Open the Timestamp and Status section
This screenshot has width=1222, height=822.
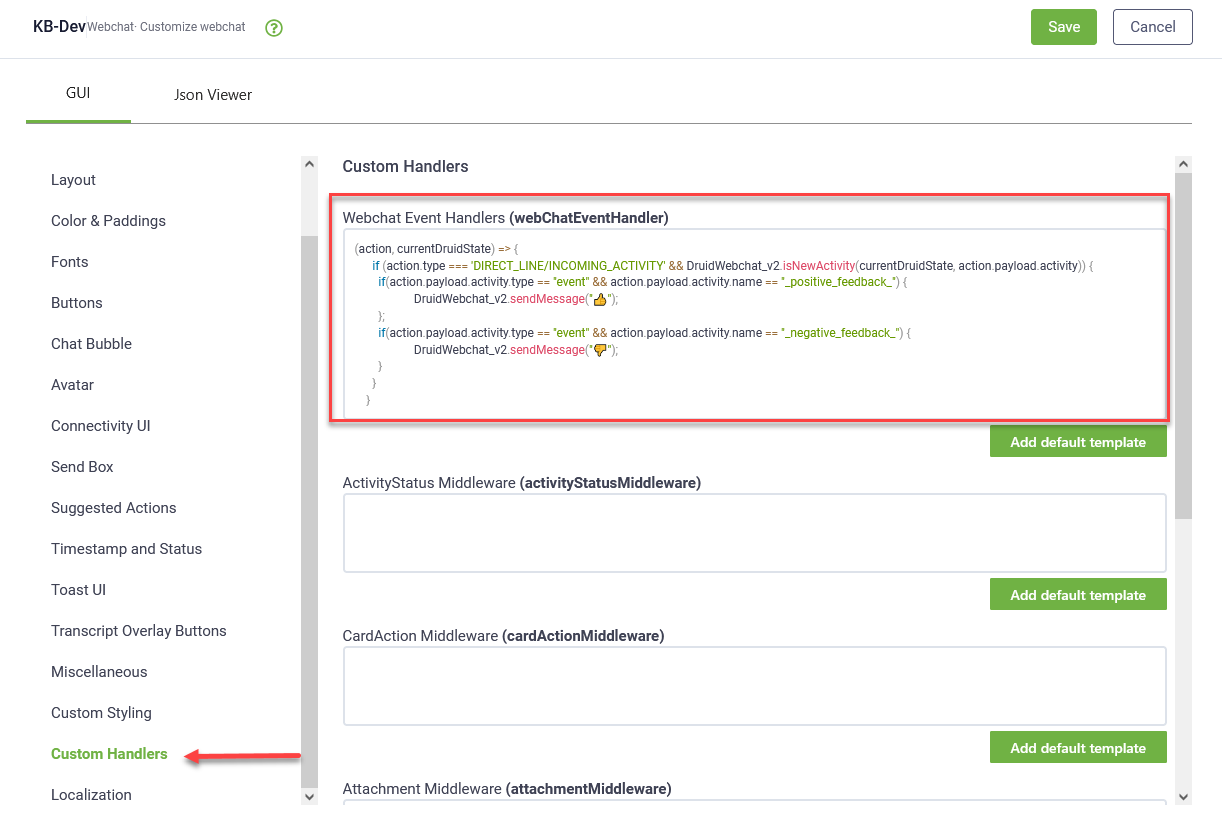tap(127, 549)
